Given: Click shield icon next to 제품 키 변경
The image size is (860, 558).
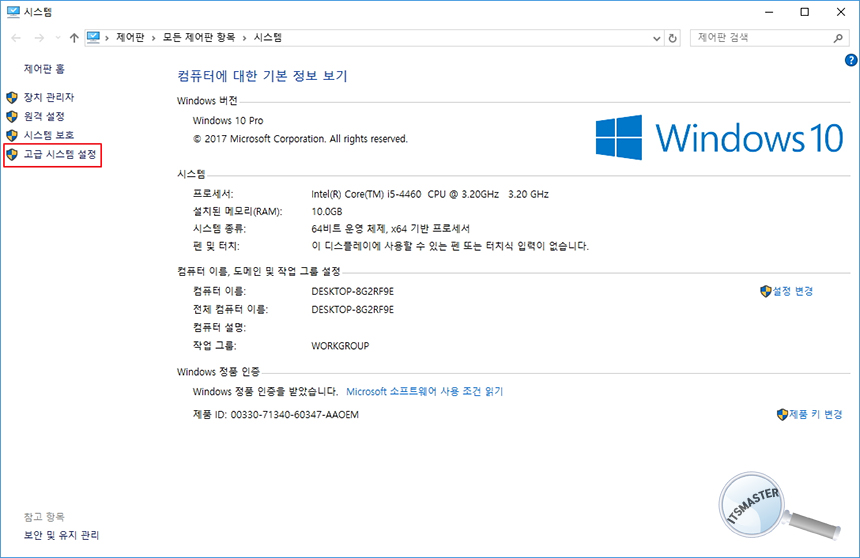Looking at the screenshot, I should pos(783,415).
